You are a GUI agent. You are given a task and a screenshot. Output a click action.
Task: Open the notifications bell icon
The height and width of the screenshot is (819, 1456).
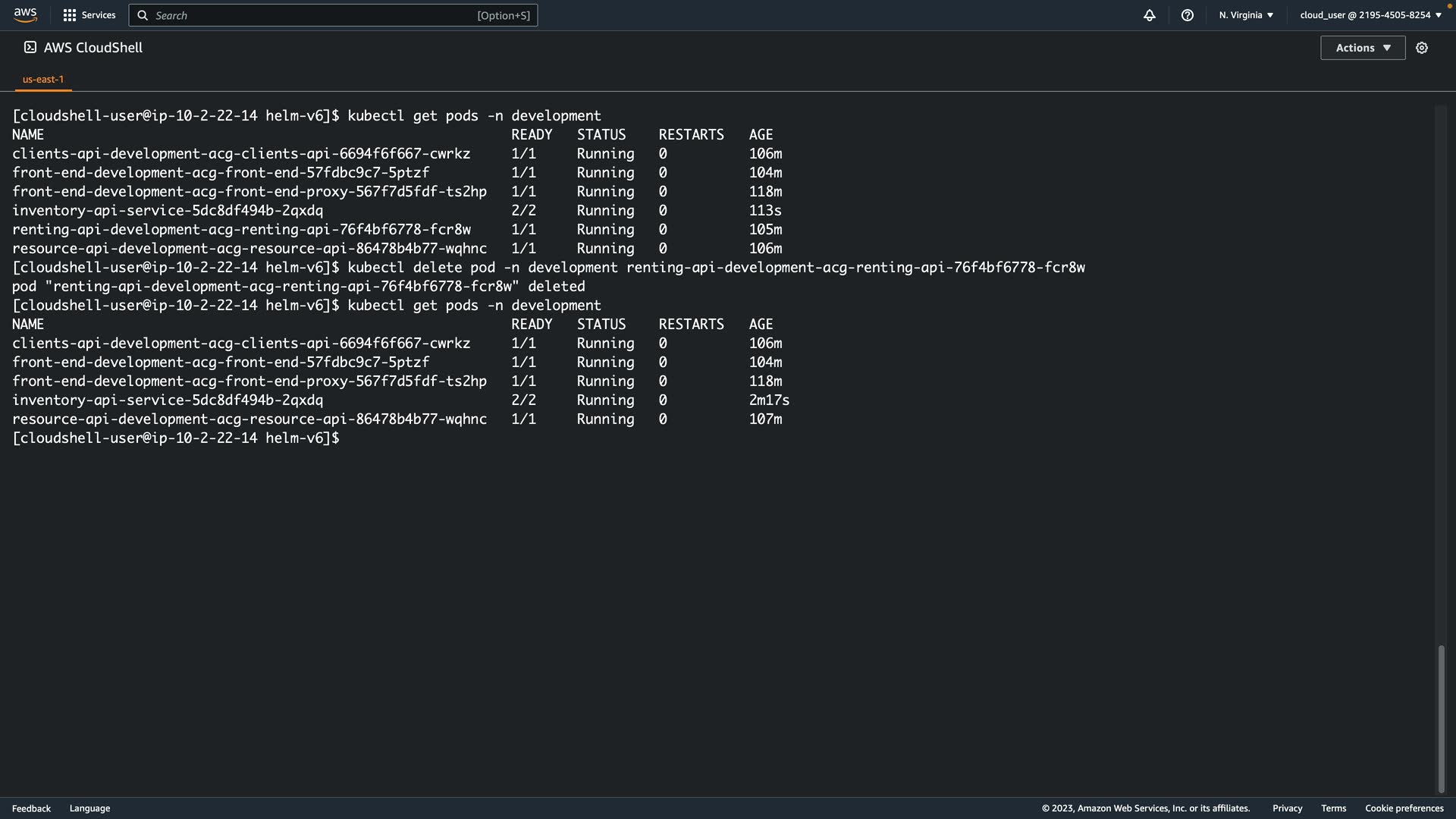point(1149,15)
